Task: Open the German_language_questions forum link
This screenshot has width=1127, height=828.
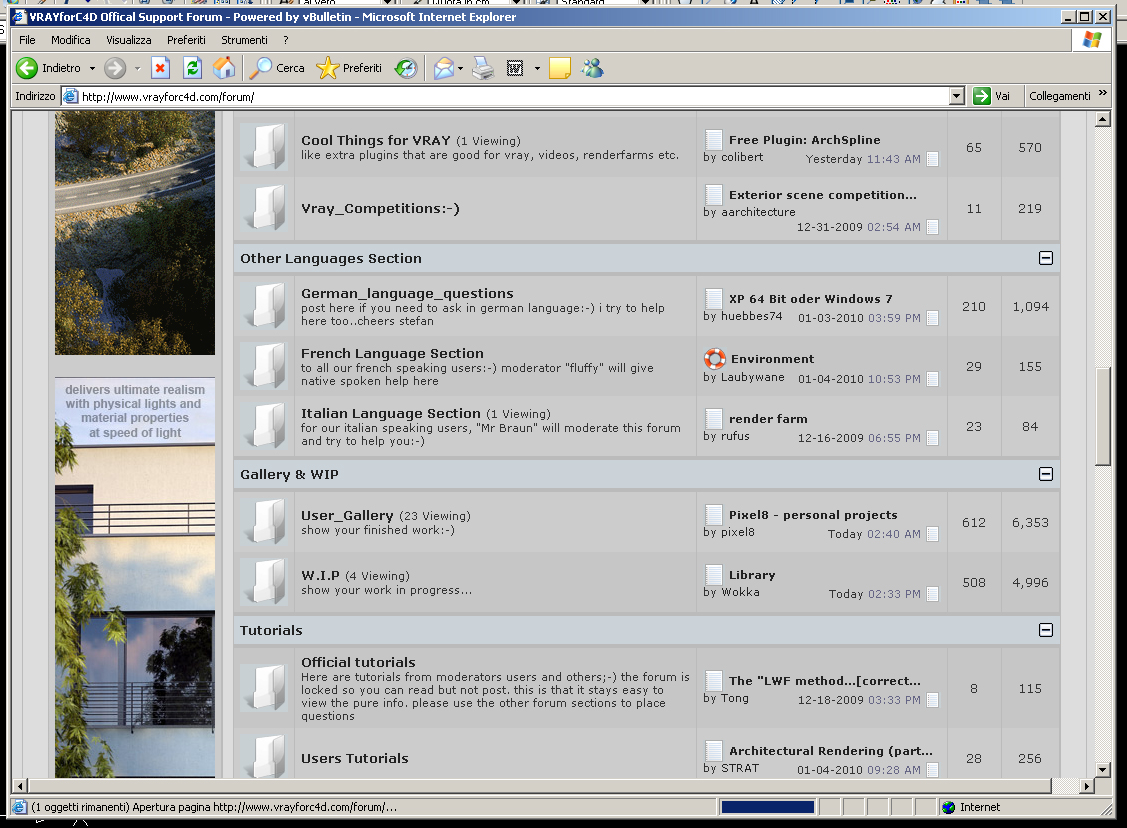Action: click(x=407, y=293)
